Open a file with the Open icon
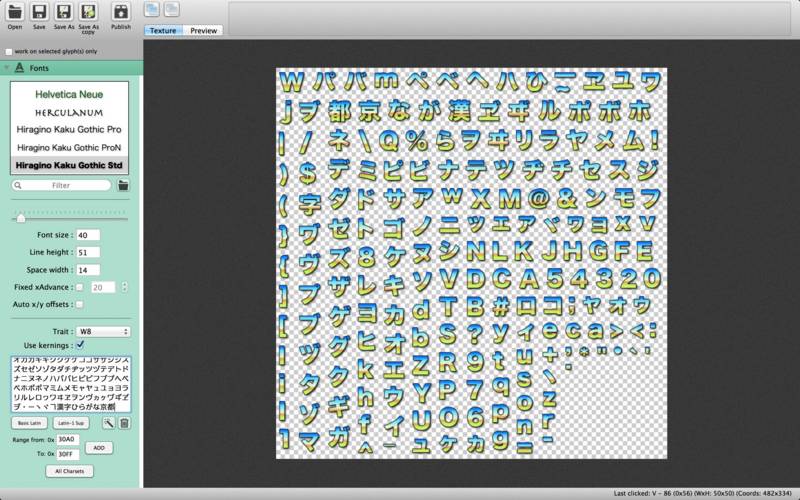The width and height of the screenshot is (800, 500). 15,12
